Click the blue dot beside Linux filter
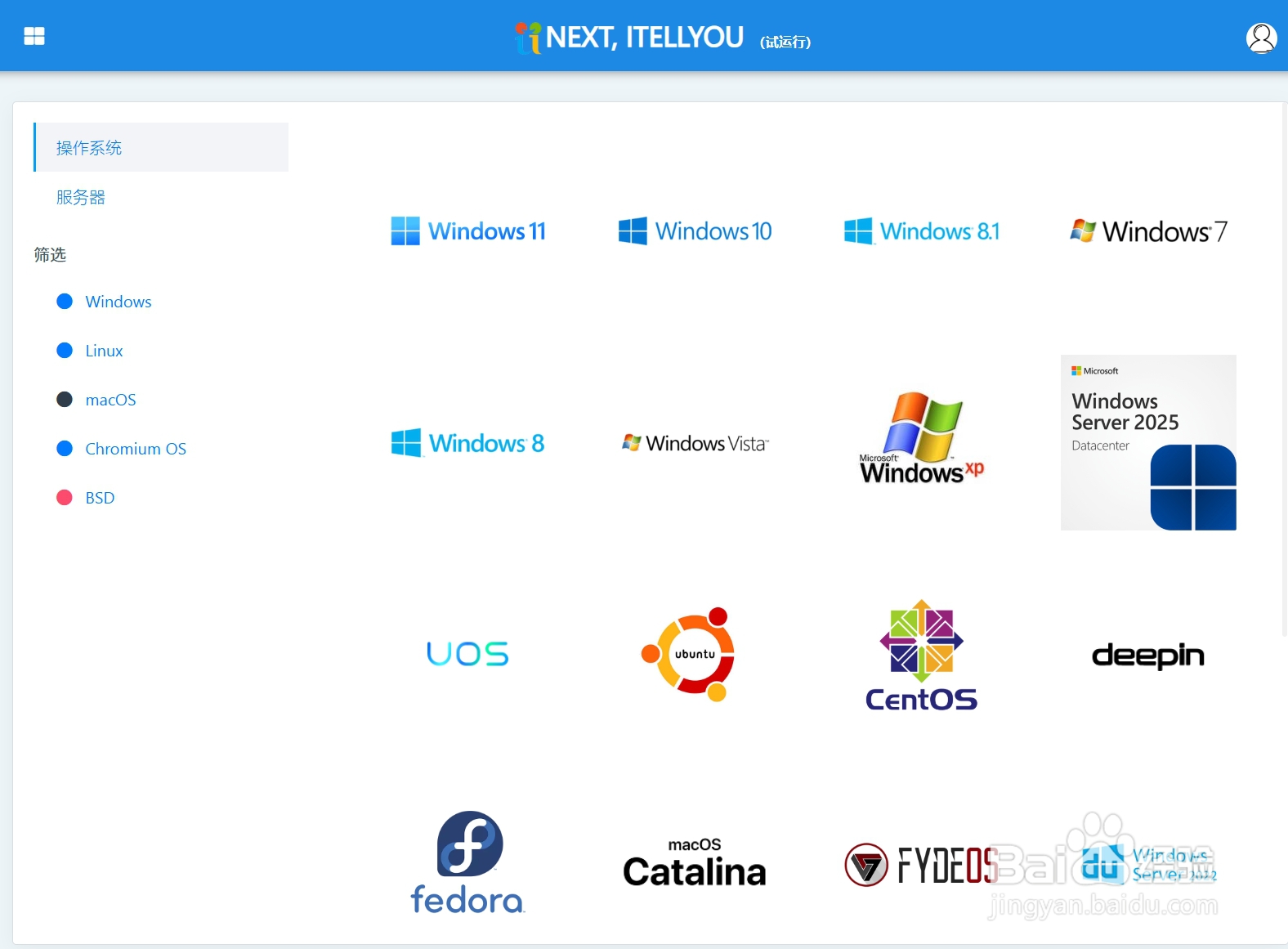Image resolution: width=1288 pixels, height=949 pixels. [x=65, y=351]
